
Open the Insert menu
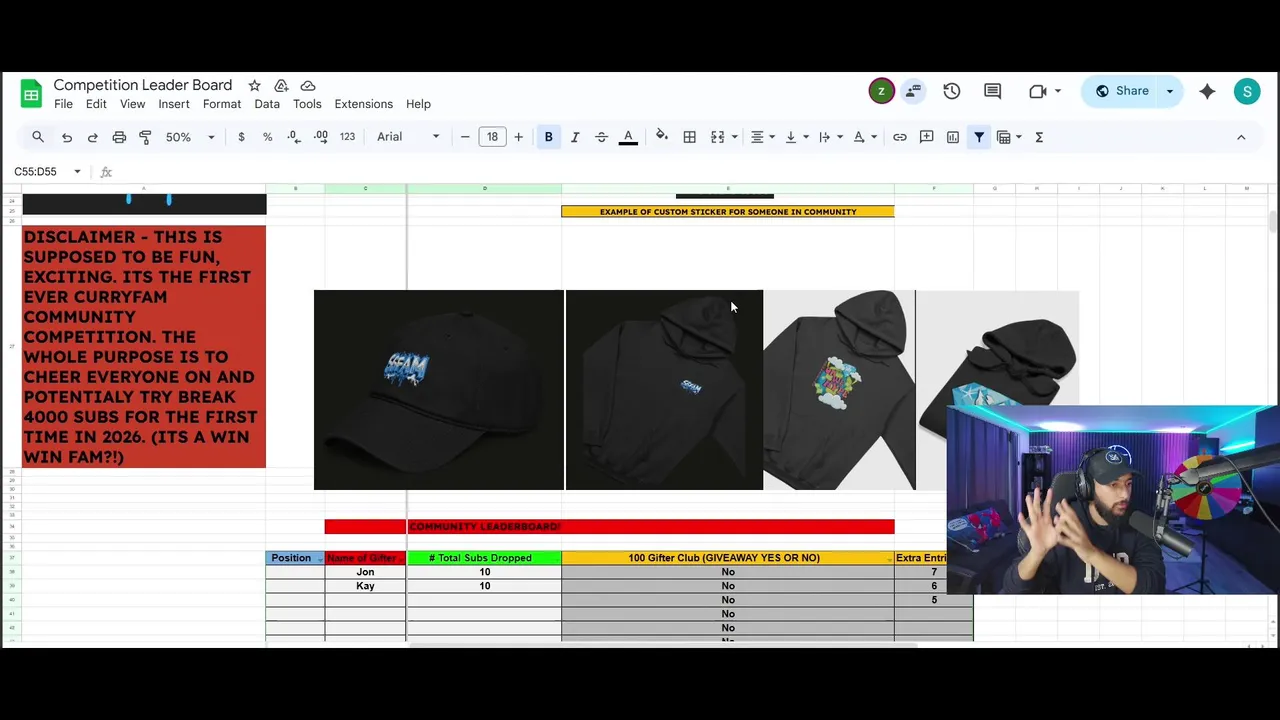pyautogui.click(x=173, y=104)
